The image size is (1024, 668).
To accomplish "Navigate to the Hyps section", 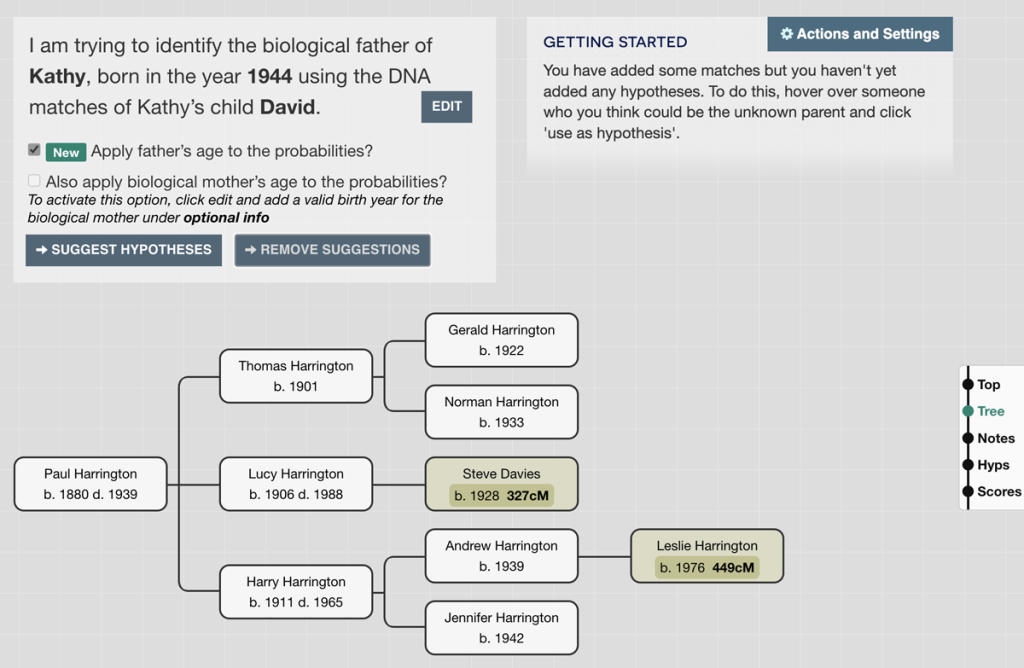I will coord(968,465).
